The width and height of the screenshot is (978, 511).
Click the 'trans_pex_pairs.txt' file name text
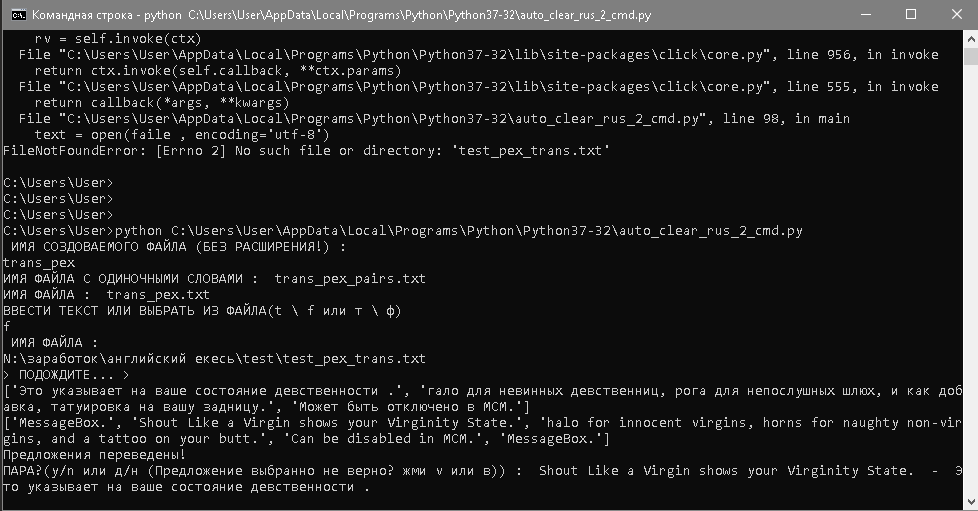[x=350, y=278]
